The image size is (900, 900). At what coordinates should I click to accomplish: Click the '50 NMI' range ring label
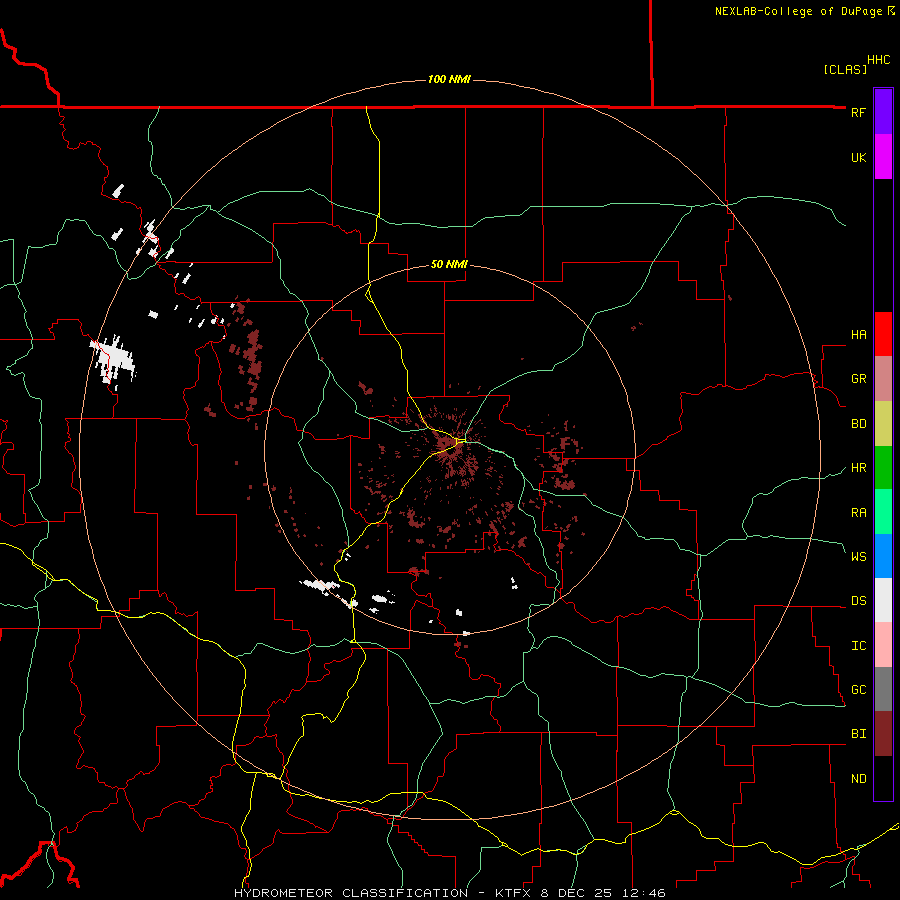[449, 265]
